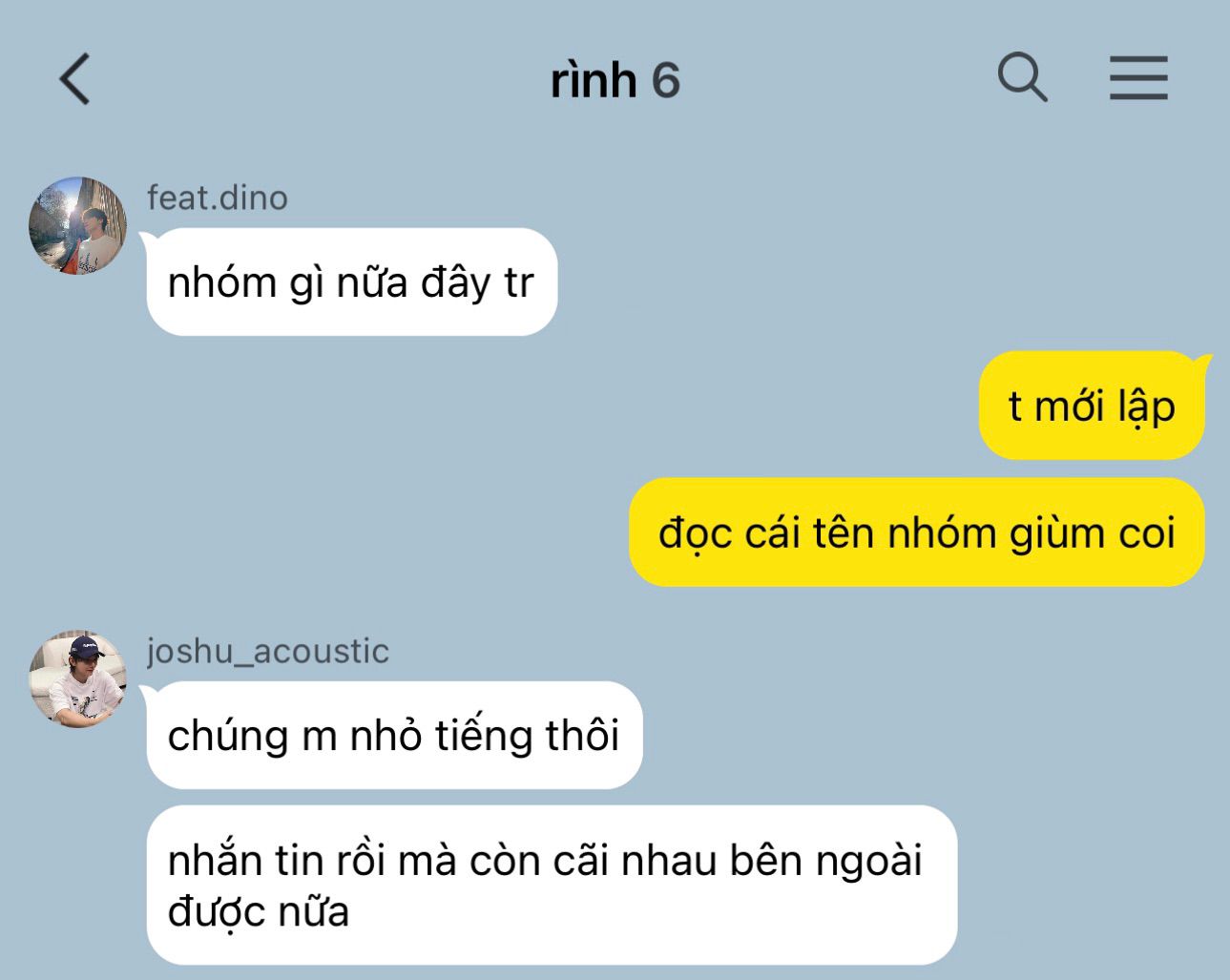Tap the joshu_acoustic sender name
Viewport: 1230px width, 980px height.
[x=268, y=651]
